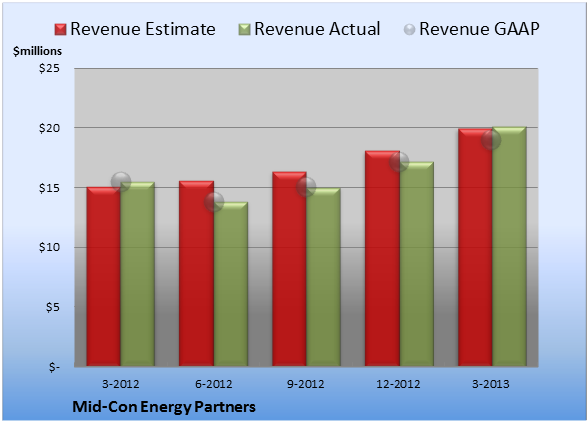Click the GAAP sphere marker for 6-2012
588x422 pixels.
point(214,202)
